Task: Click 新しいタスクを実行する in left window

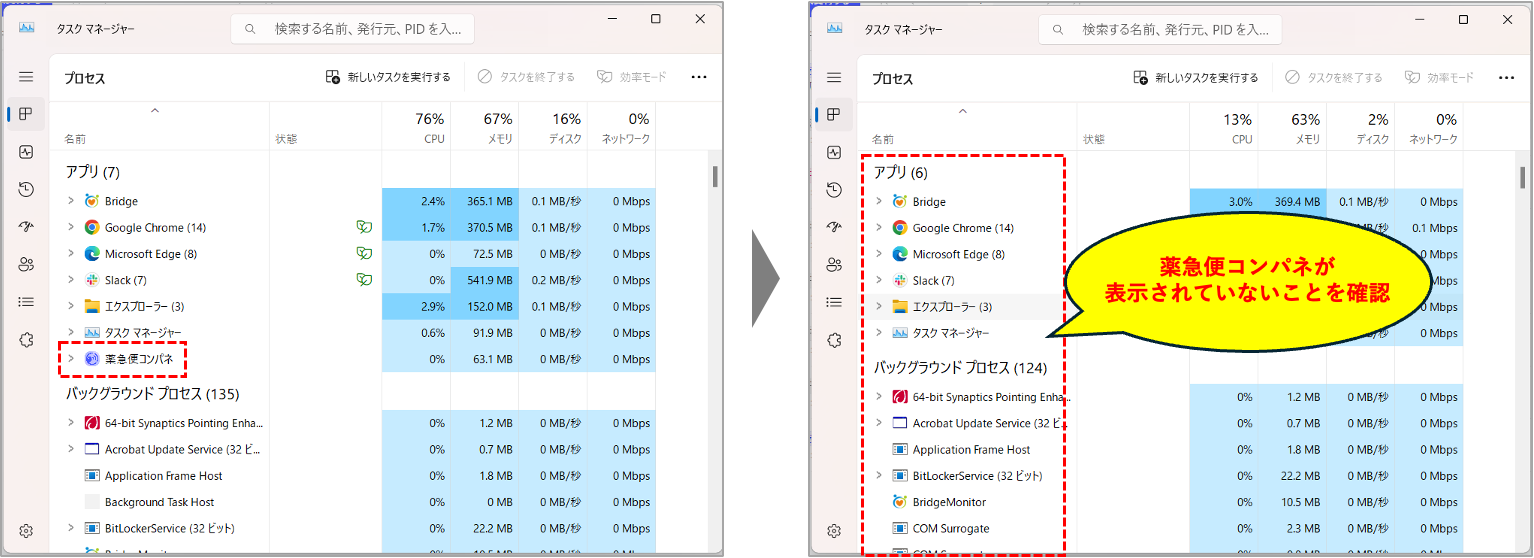Action: tap(388, 77)
